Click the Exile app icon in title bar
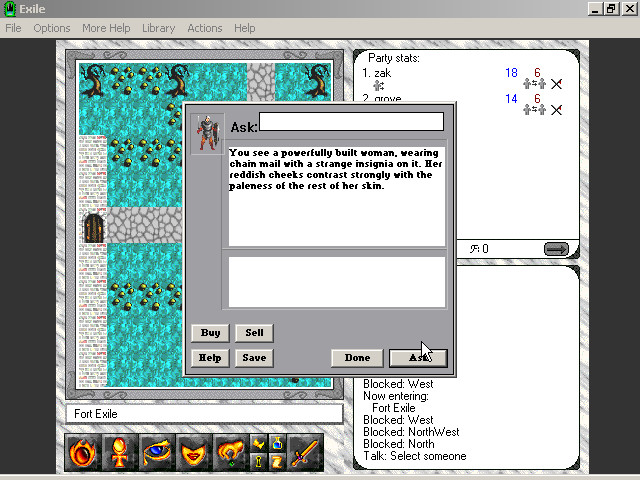The image size is (640, 480). click(10, 9)
